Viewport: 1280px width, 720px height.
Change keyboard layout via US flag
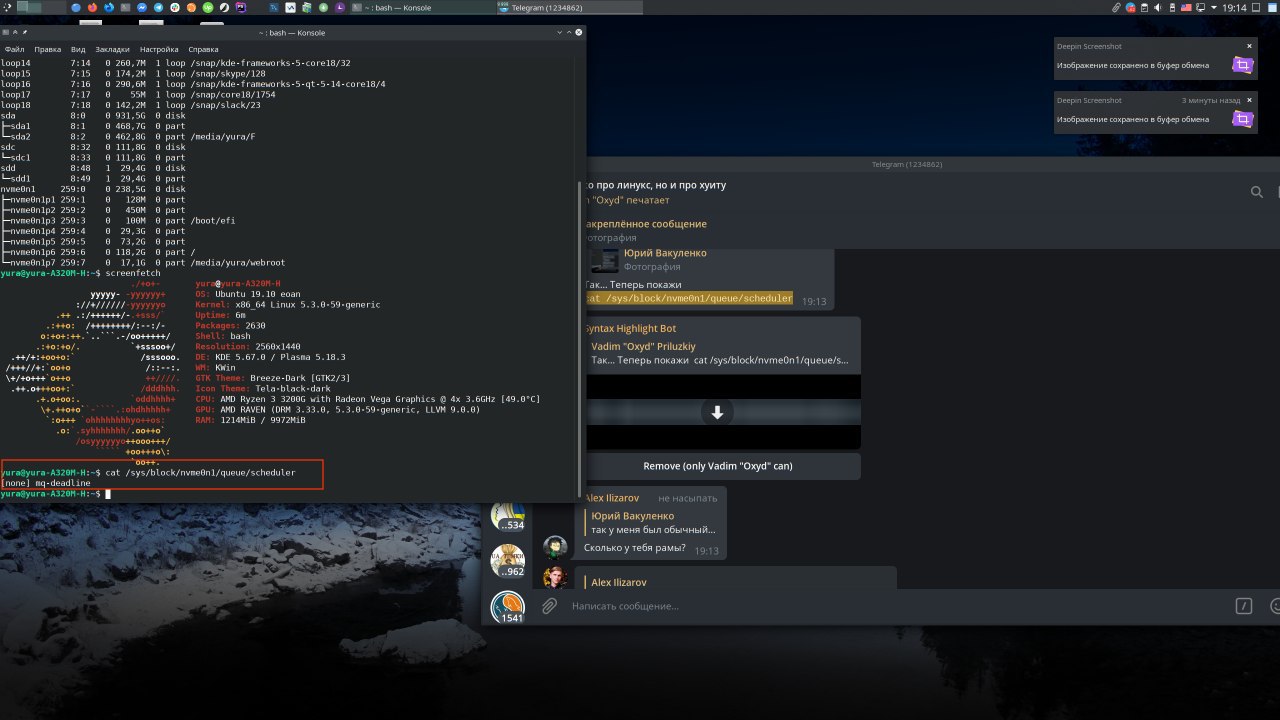coord(1186,7)
